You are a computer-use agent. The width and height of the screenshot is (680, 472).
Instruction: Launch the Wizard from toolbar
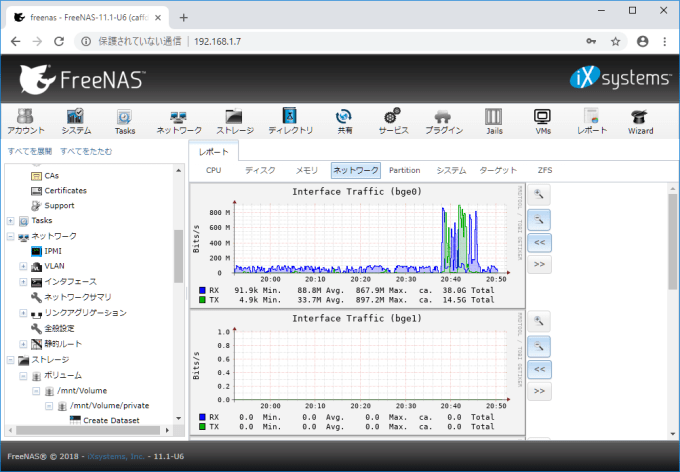coord(640,120)
